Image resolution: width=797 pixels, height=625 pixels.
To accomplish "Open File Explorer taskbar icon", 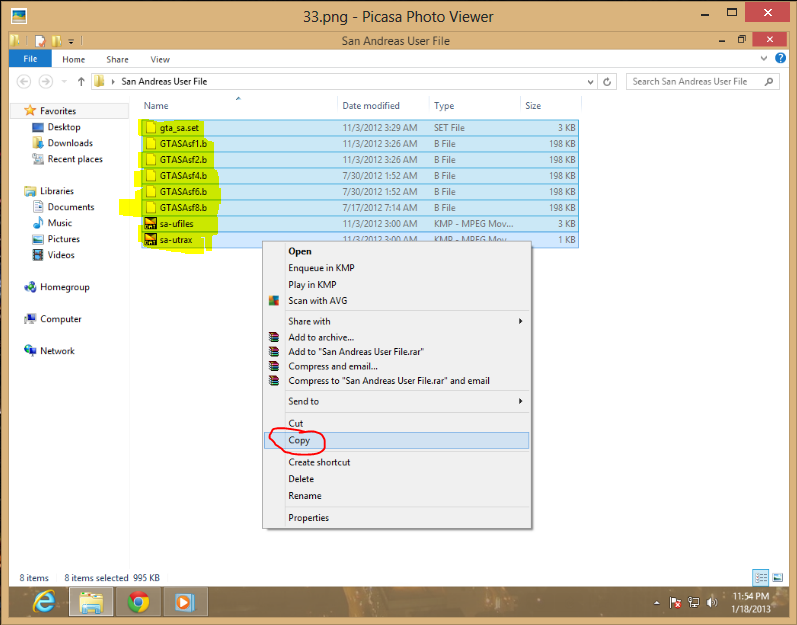I will tap(91, 603).
